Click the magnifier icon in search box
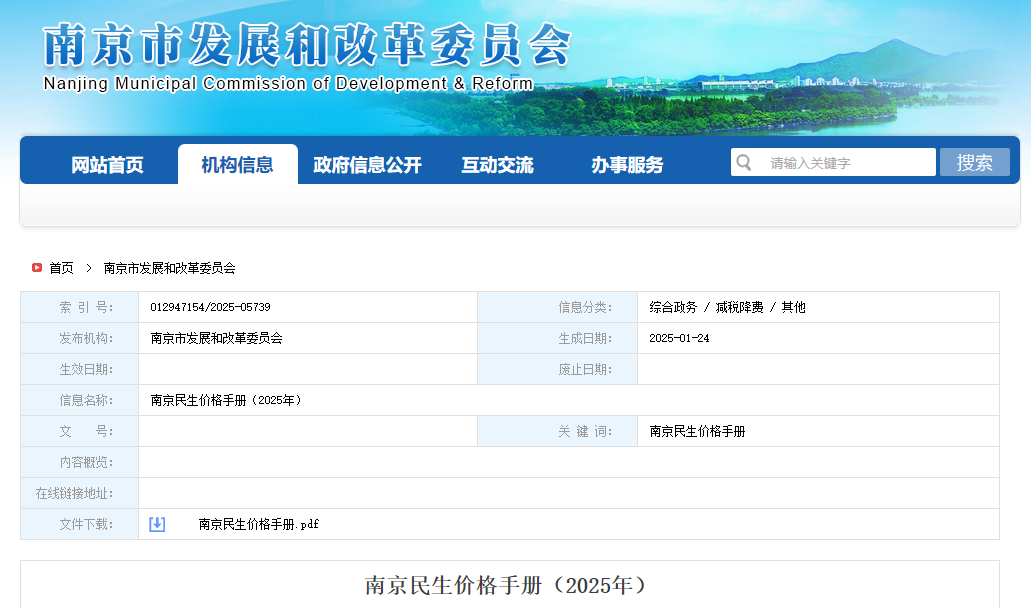This screenshot has width=1031, height=608. coord(744,162)
